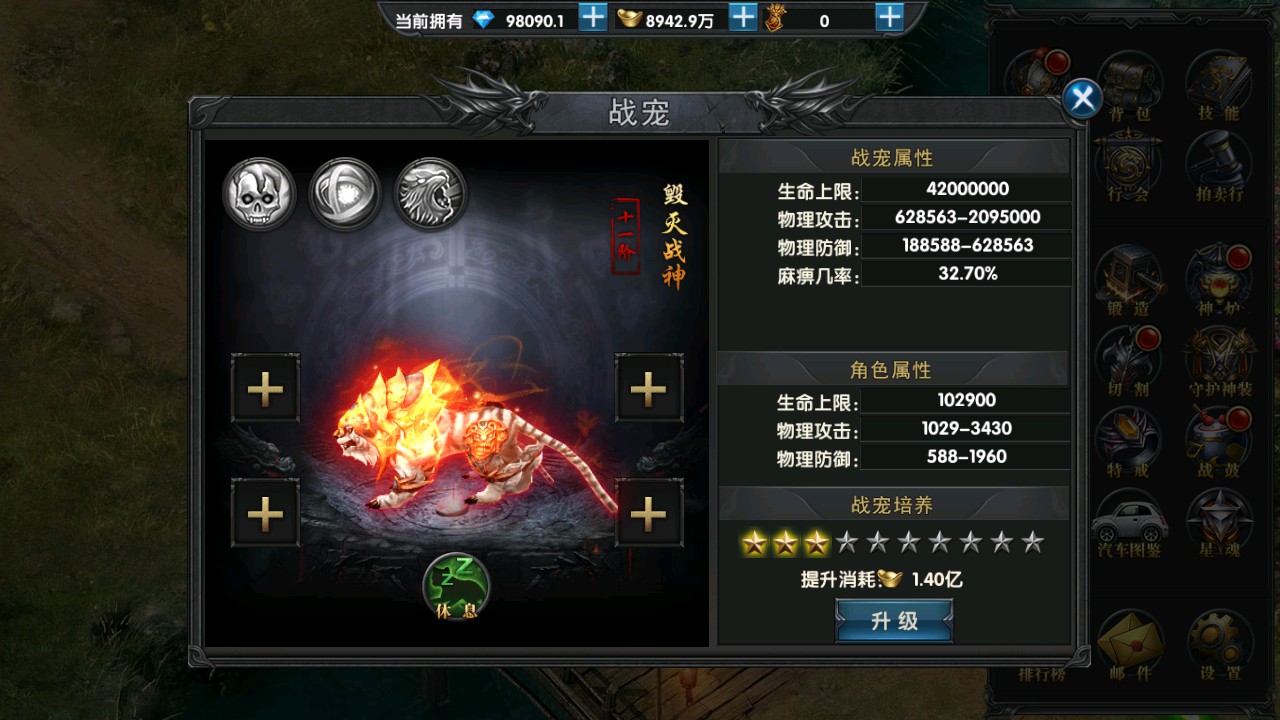
Task: Click the fourth pet training star
Action: point(847,543)
